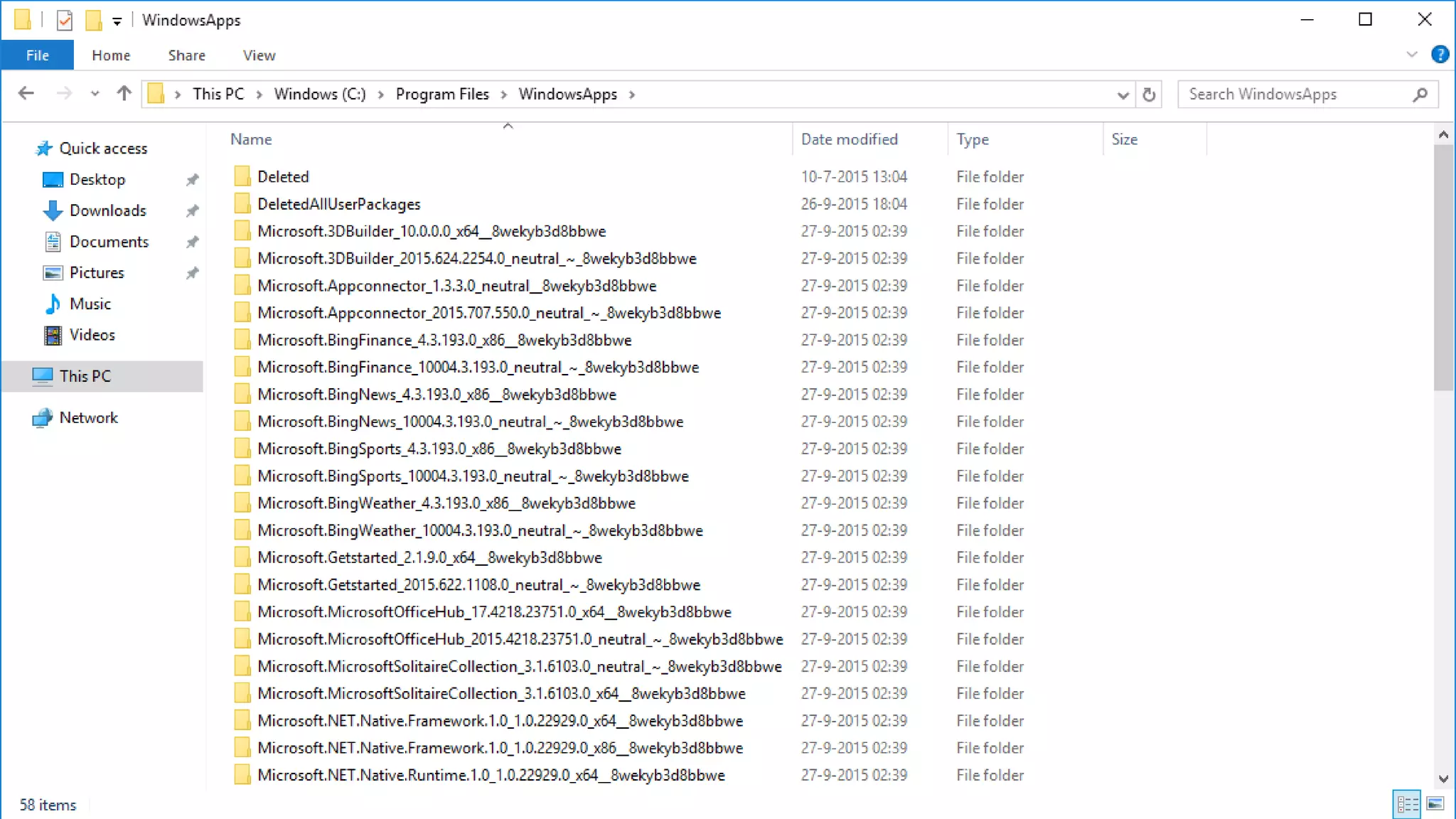Expand the ribbon with the chevron
This screenshot has width=1456, height=819.
coord(1412,55)
